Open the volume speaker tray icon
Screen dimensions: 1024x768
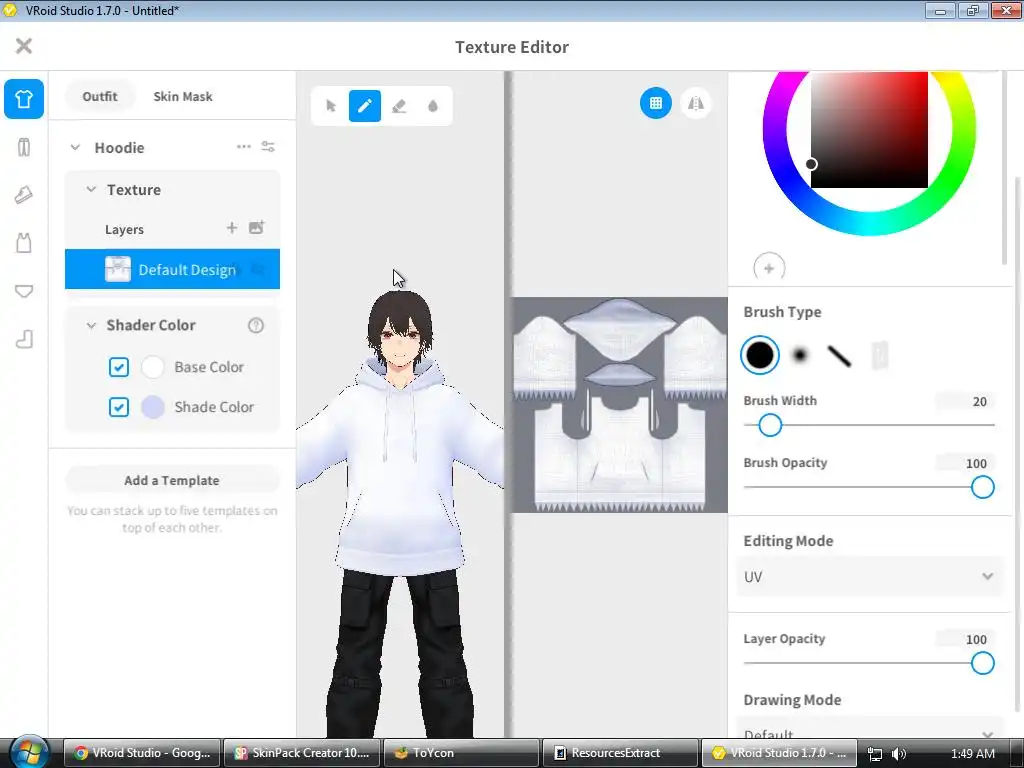tap(899, 754)
